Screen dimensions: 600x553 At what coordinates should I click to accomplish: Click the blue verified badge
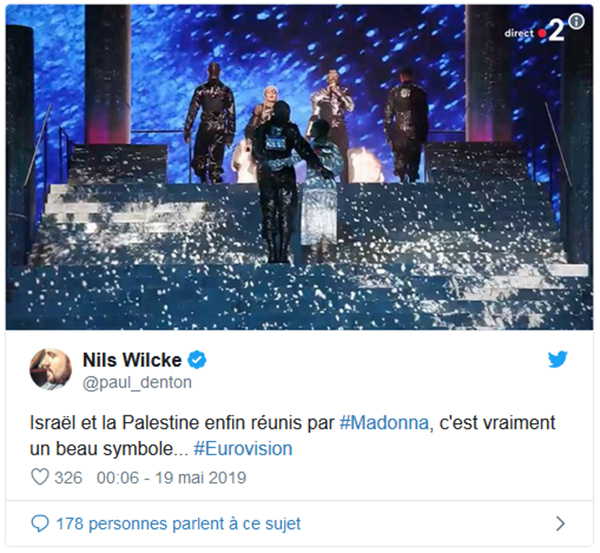[197, 360]
